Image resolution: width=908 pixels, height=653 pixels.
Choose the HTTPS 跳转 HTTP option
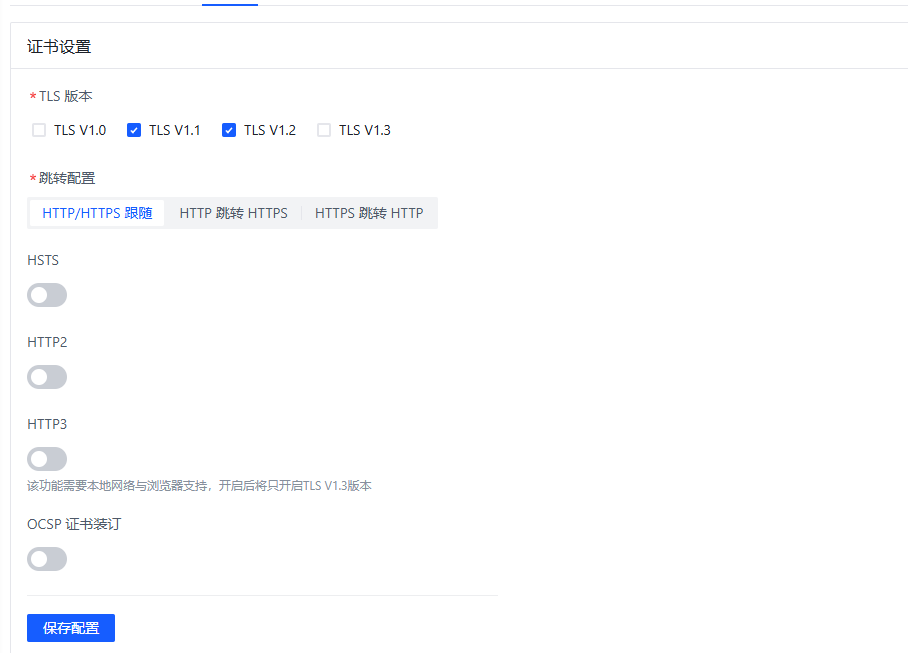tap(369, 213)
